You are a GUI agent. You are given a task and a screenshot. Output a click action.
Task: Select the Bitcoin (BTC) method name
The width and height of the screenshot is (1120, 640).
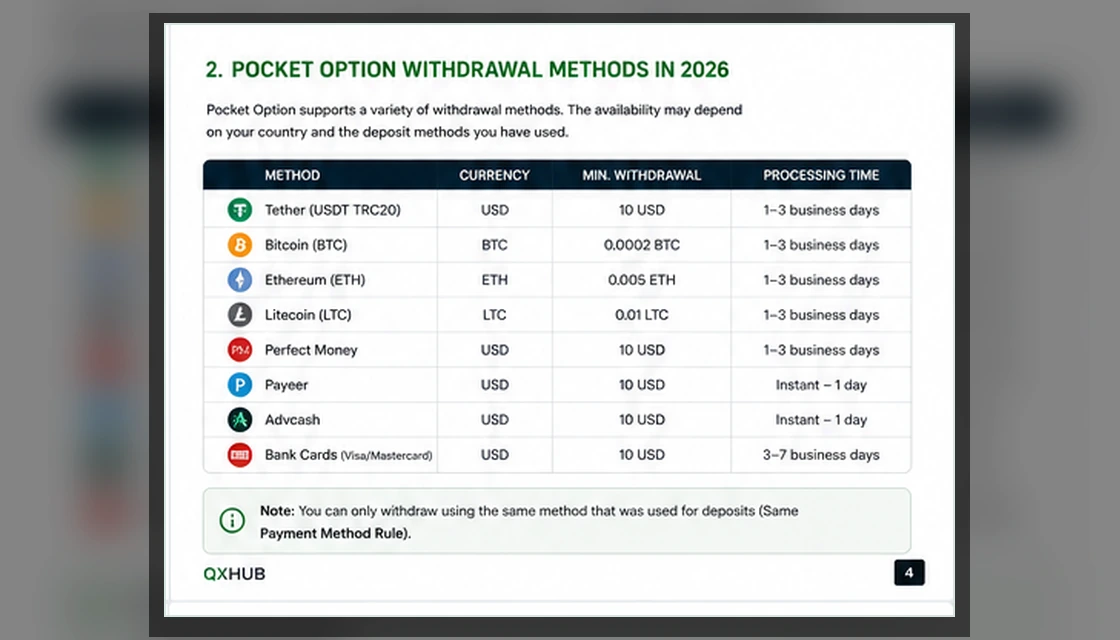tap(306, 245)
